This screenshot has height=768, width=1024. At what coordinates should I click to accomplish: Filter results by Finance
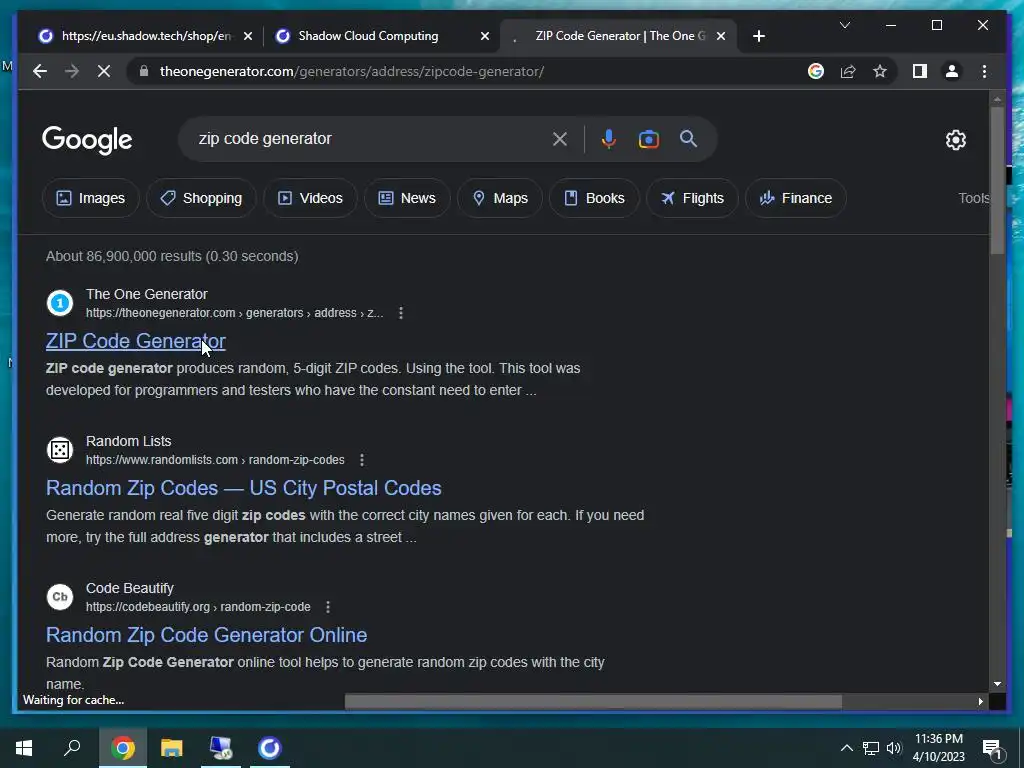pyautogui.click(x=795, y=198)
